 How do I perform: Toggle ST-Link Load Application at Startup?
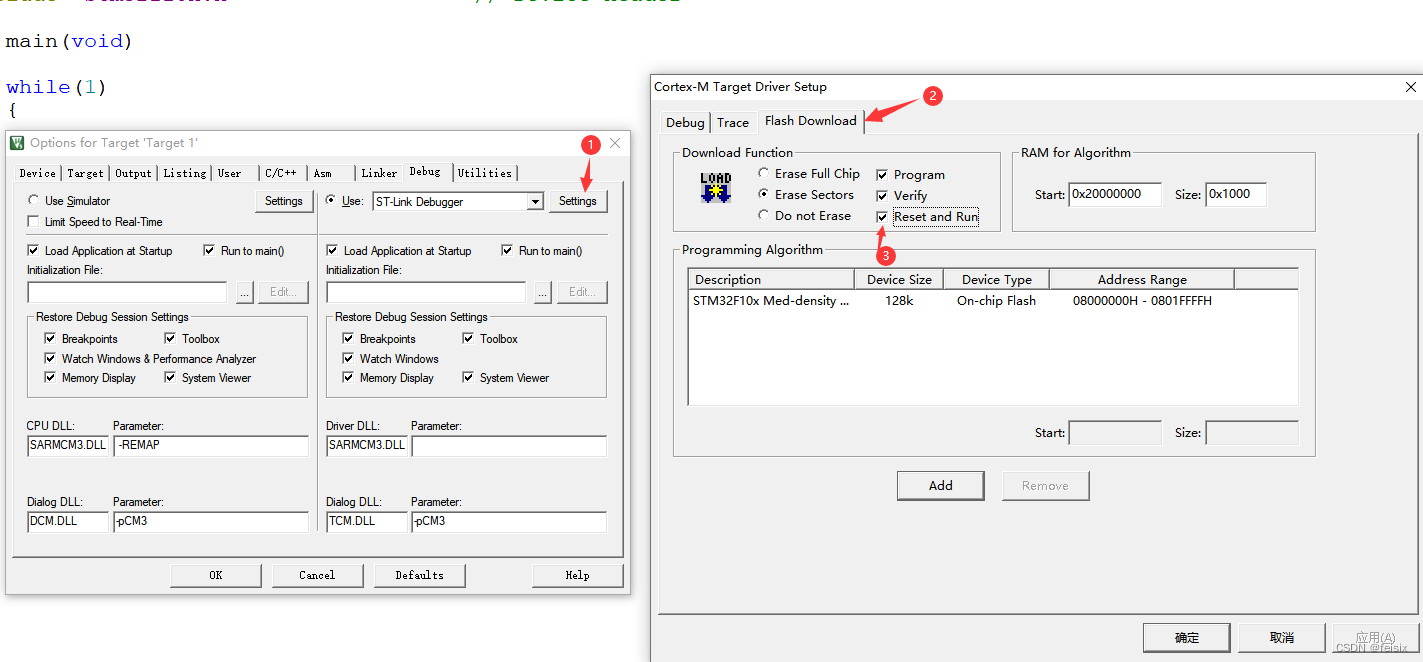click(x=332, y=251)
